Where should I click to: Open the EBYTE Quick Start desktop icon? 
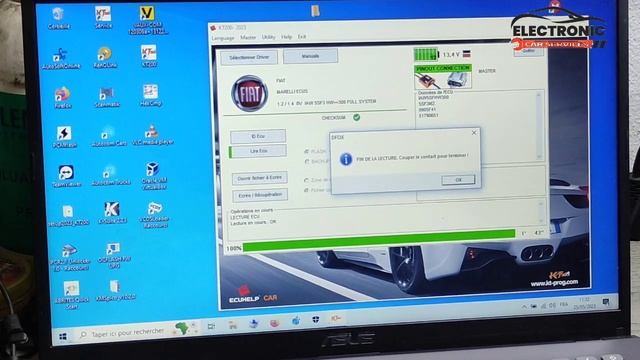[71, 296]
